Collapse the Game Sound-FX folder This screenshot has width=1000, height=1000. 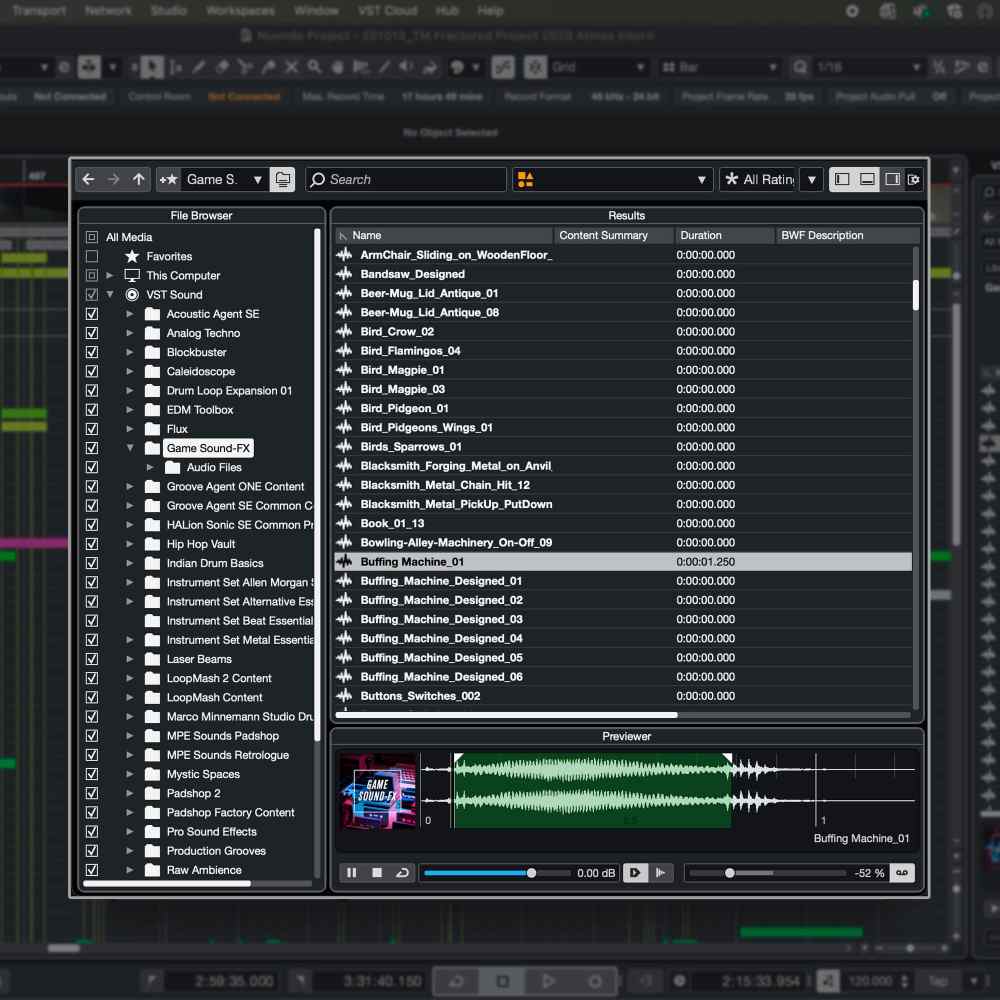click(130, 448)
